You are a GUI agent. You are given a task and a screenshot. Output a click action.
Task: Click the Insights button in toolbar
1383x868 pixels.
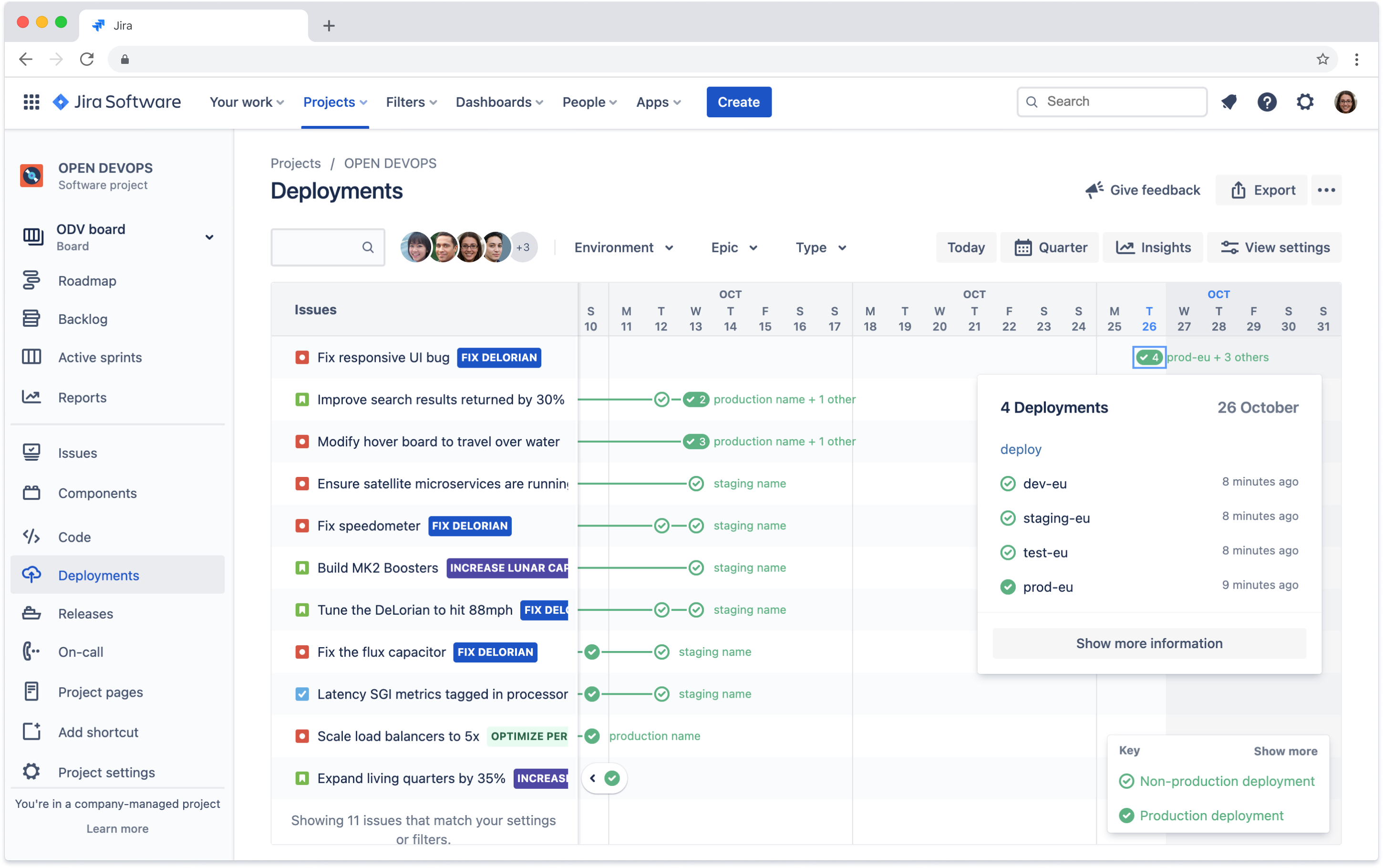point(1155,247)
